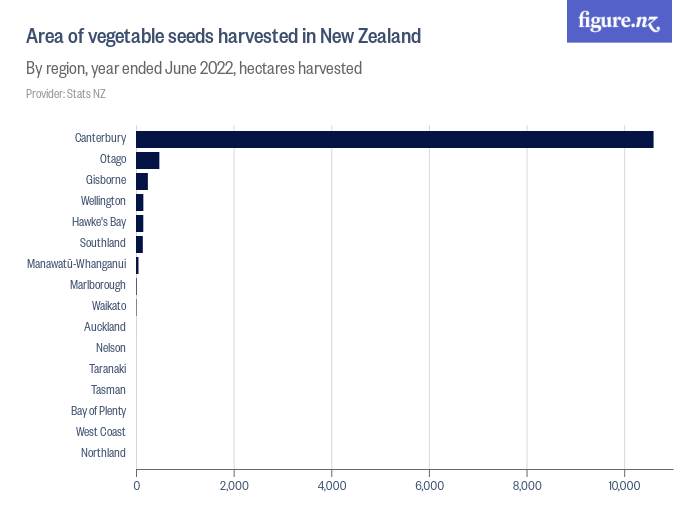The image size is (700, 525).
Task: Click the Gisborne bar
Action: click(142, 181)
